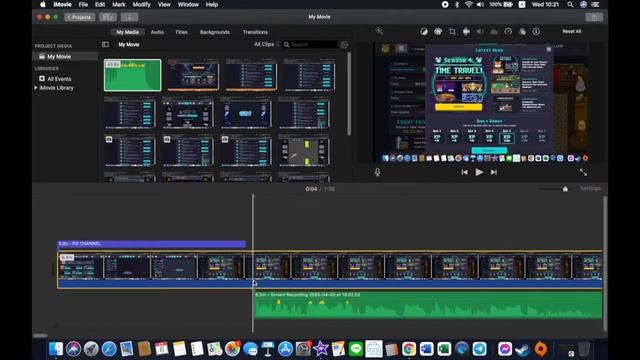Screen dimensions: 640x360
Task: Switch to the Backgrounds tab
Action: (x=215, y=32)
